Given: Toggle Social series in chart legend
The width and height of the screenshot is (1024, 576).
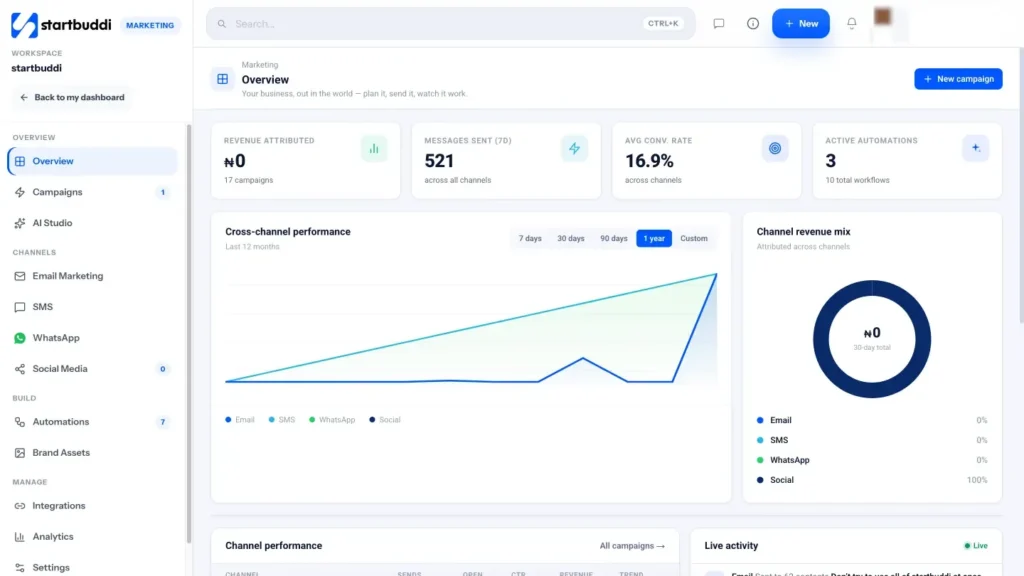Looking at the screenshot, I should point(385,420).
